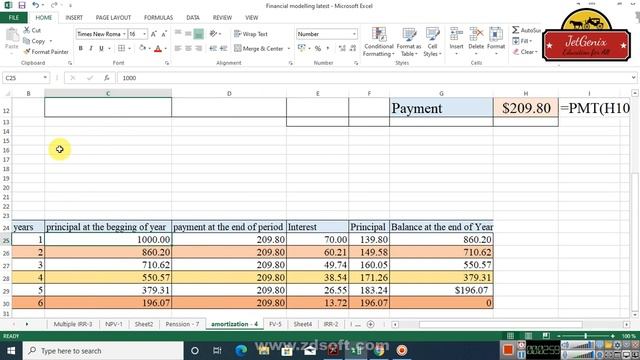Click the Paste icon in Clipboard
This screenshot has width=640, height=360.
click(x=12, y=36)
